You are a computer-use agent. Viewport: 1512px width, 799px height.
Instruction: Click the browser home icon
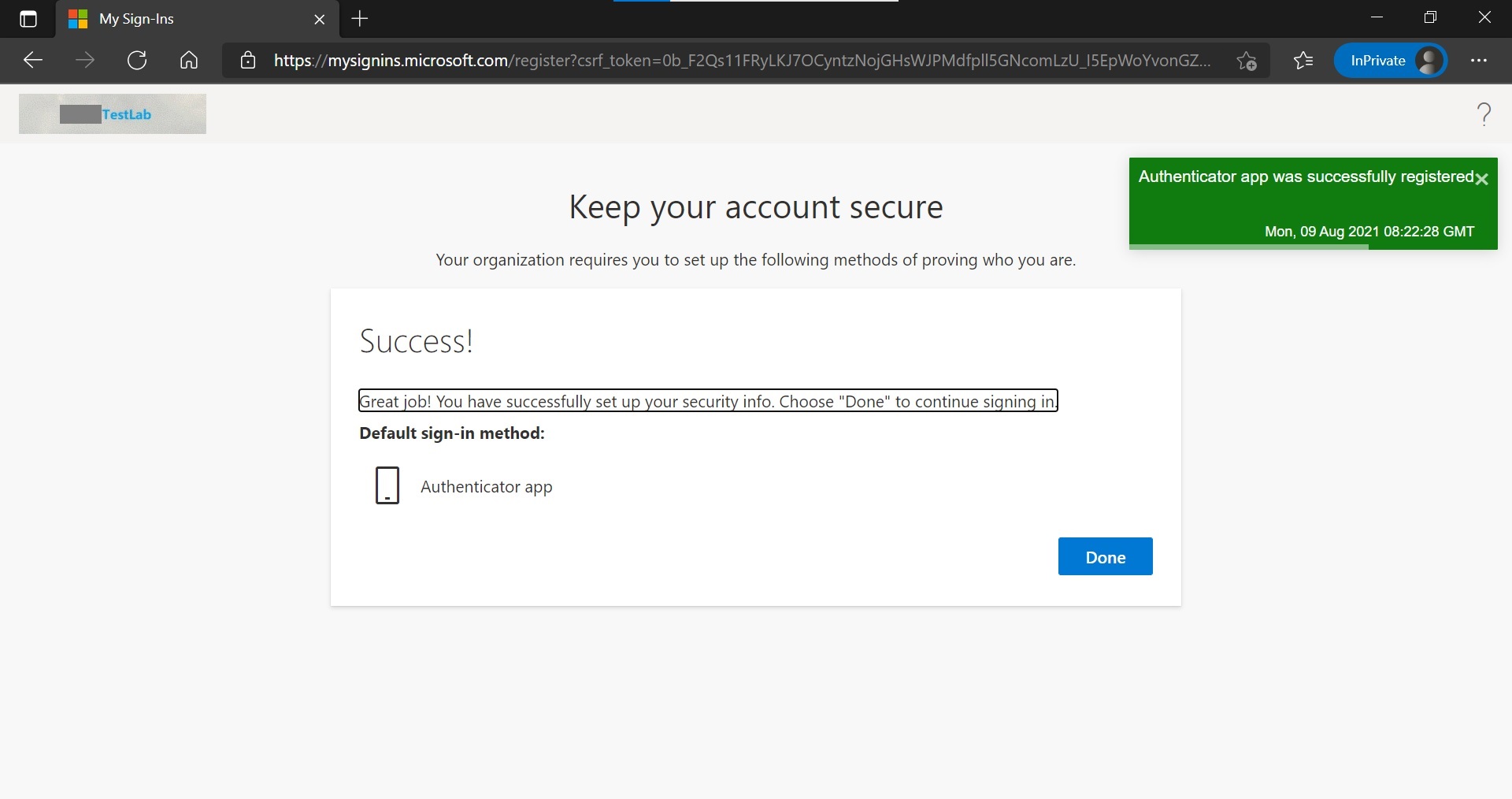pos(188,61)
